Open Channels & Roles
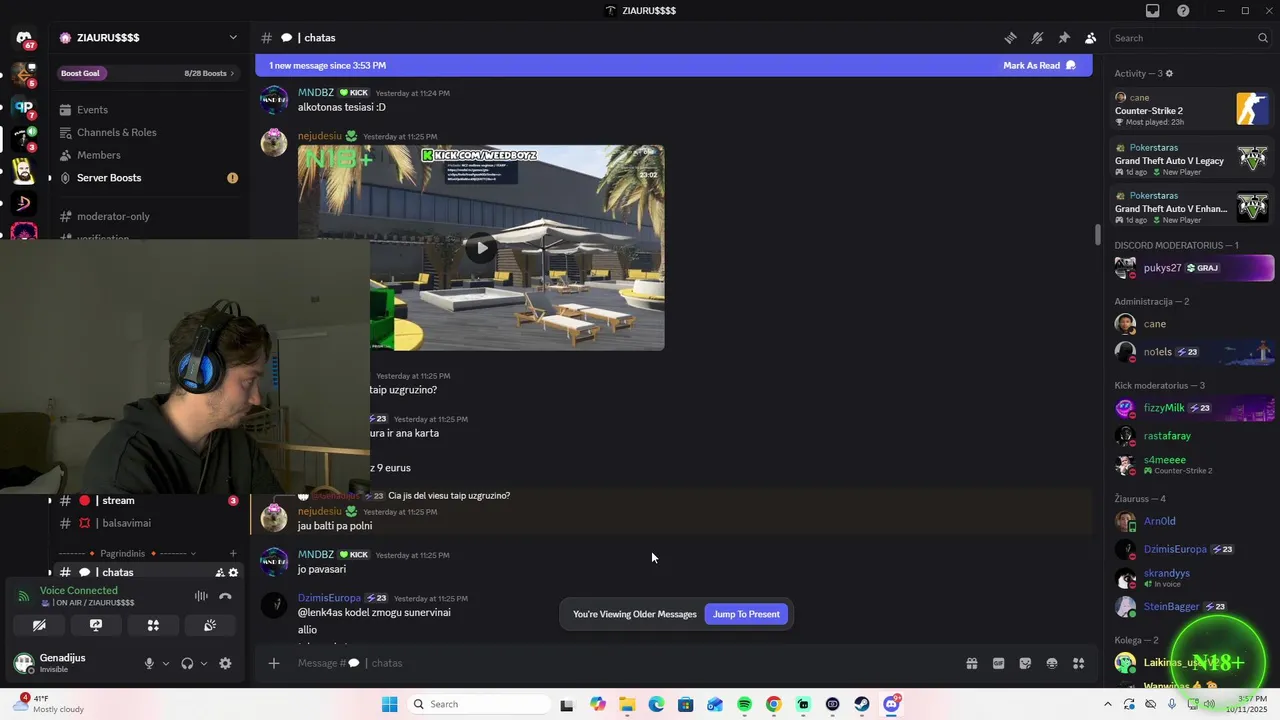 pyautogui.click(x=147, y=132)
